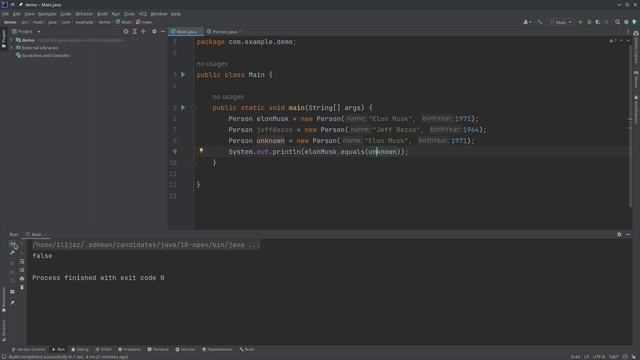Collapse all items in Project panel
640x360 pixels.
tap(143, 31)
